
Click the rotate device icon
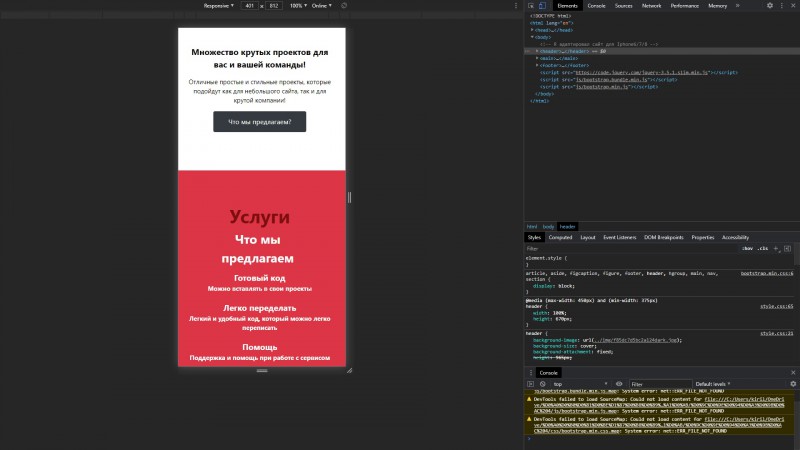click(344, 6)
